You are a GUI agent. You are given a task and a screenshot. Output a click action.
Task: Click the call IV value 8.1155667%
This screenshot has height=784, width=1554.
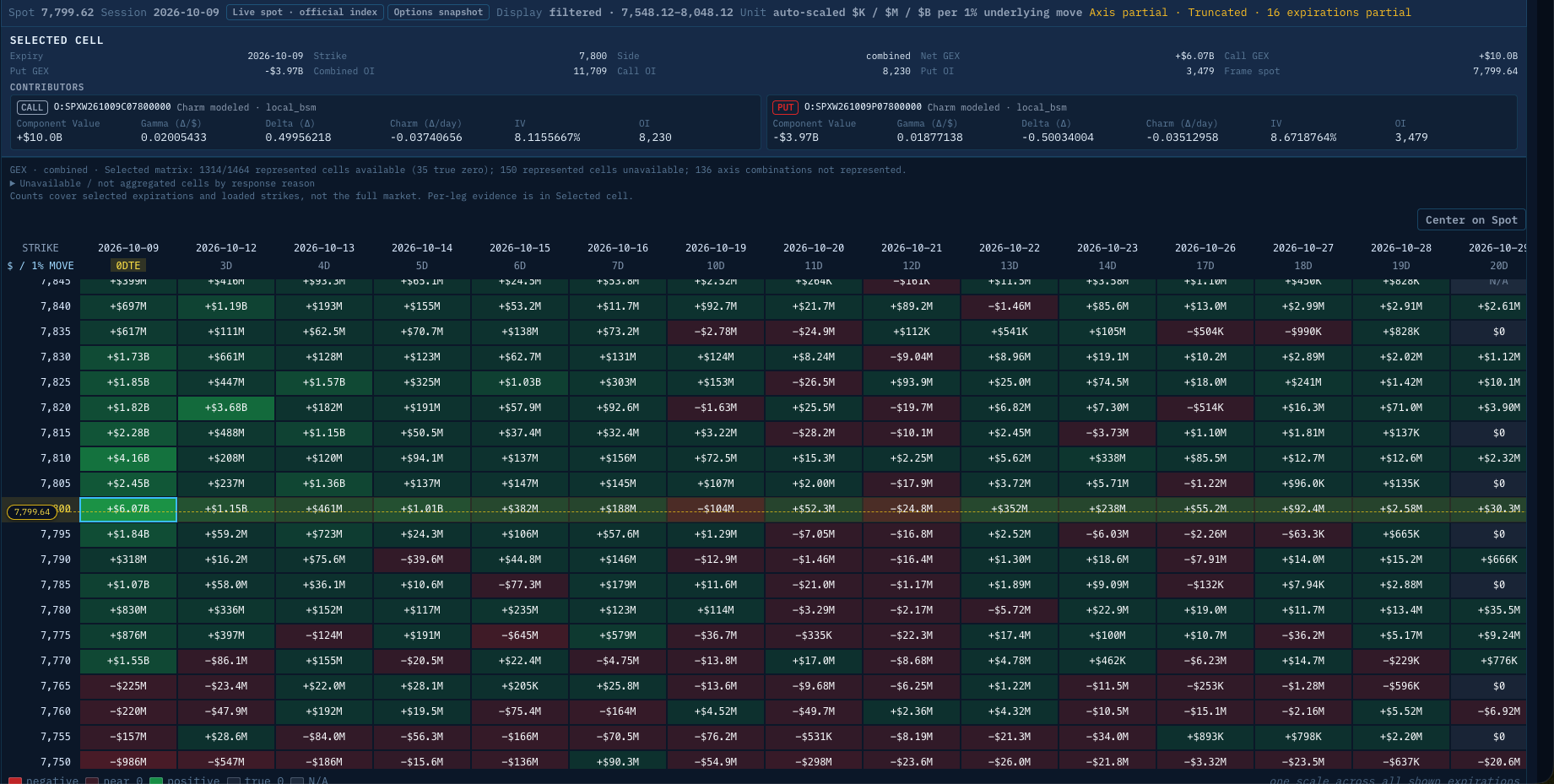[x=547, y=138]
